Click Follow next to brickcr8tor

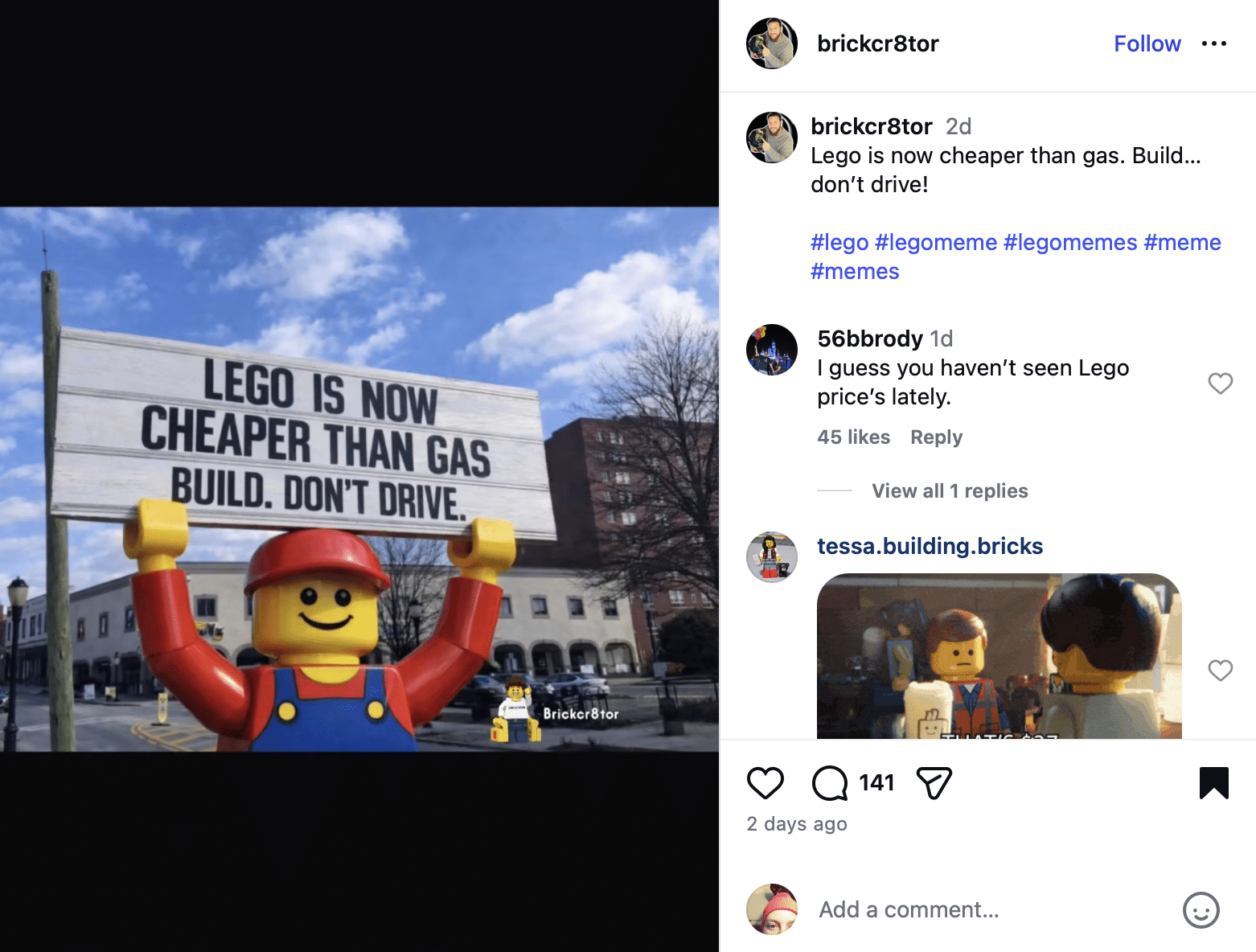[1147, 43]
